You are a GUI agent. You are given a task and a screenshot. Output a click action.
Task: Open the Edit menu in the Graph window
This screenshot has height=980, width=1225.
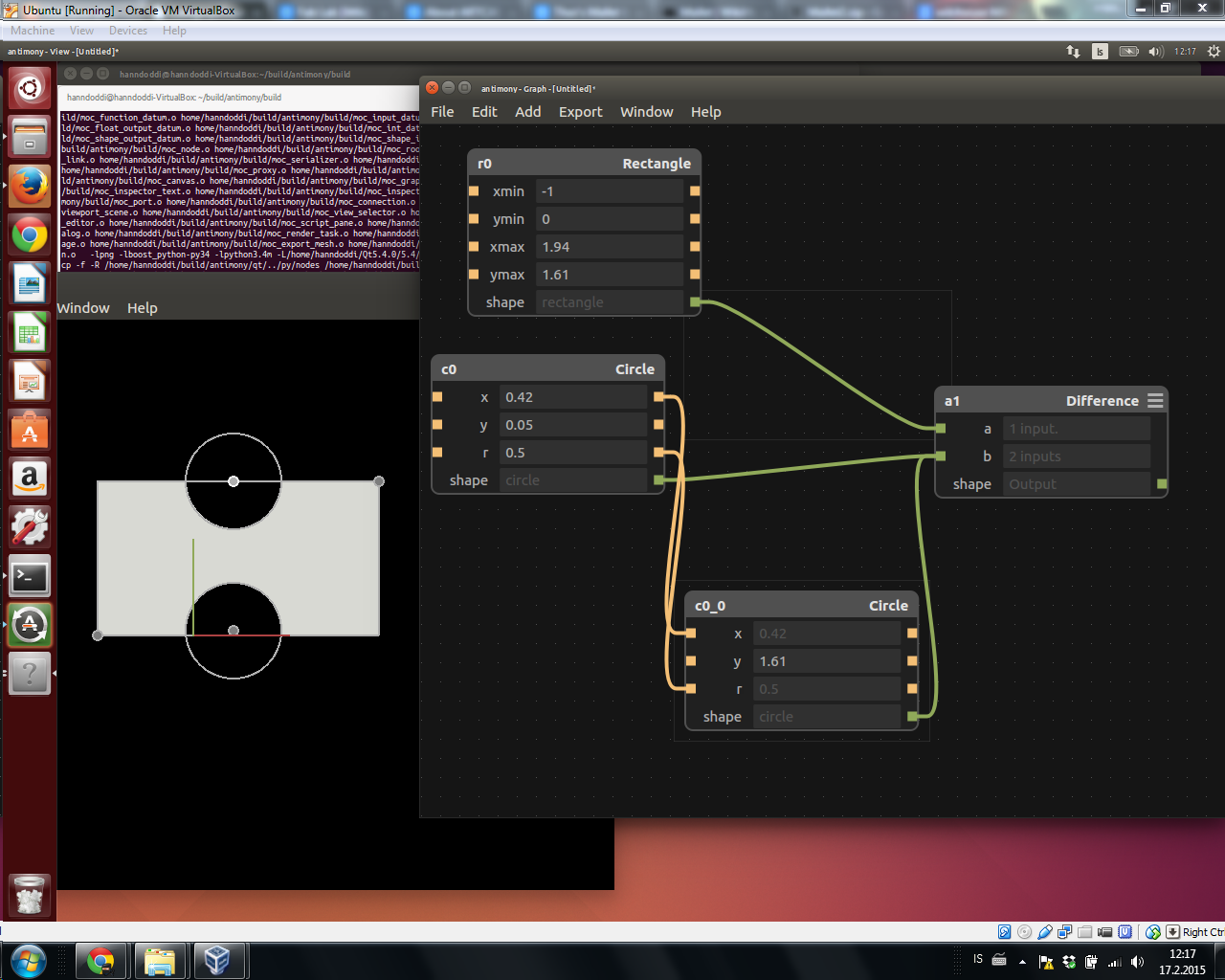484,112
